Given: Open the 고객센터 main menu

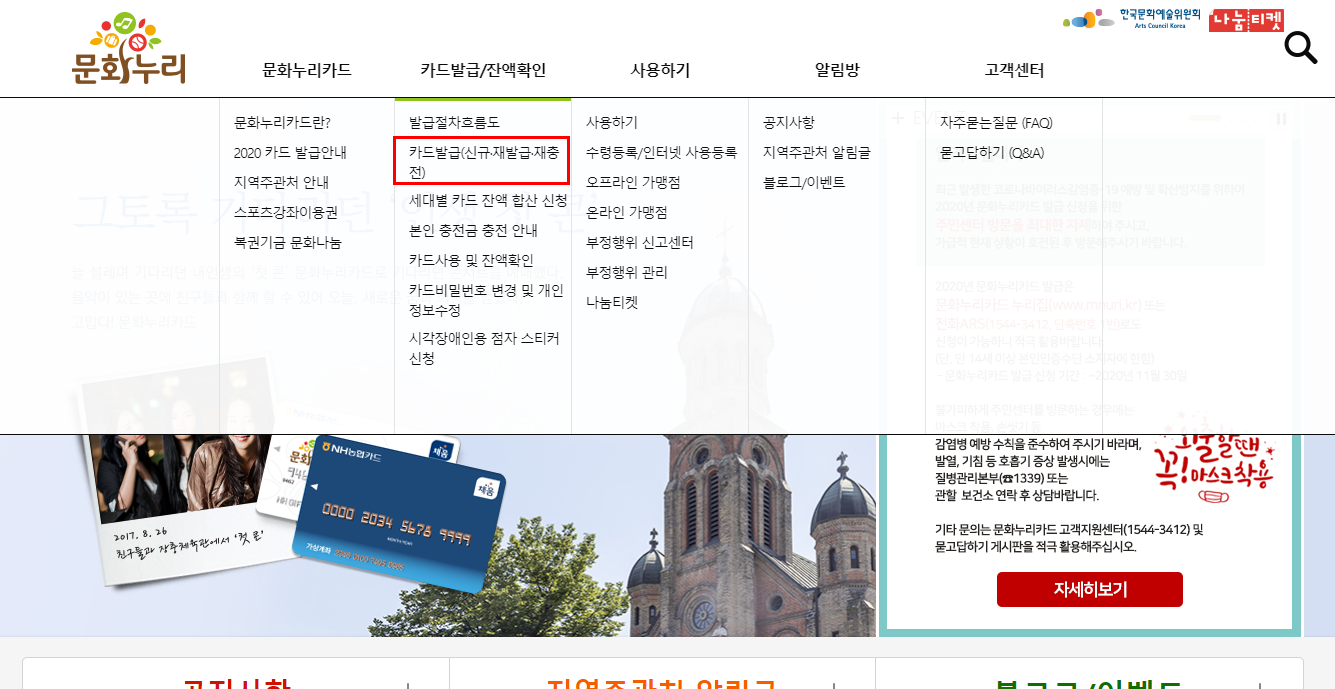Looking at the screenshot, I should [1014, 70].
